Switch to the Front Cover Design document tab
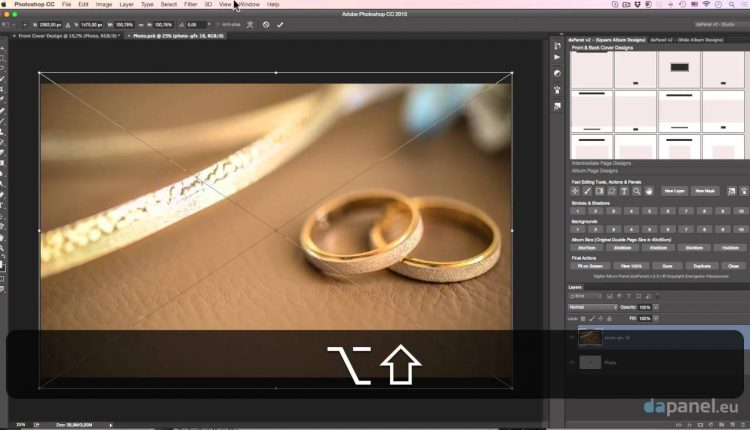 pos(67,36)
